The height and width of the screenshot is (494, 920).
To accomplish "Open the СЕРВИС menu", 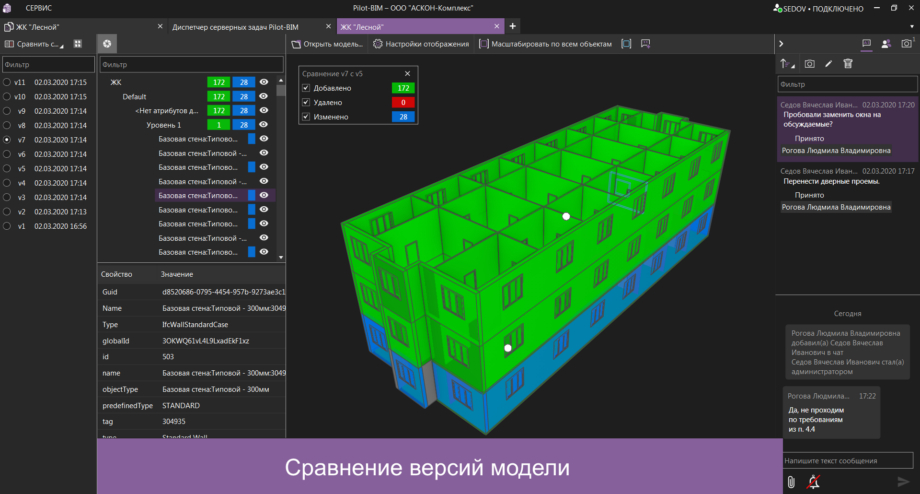I will pyautogui.click(x=38, y=8).
